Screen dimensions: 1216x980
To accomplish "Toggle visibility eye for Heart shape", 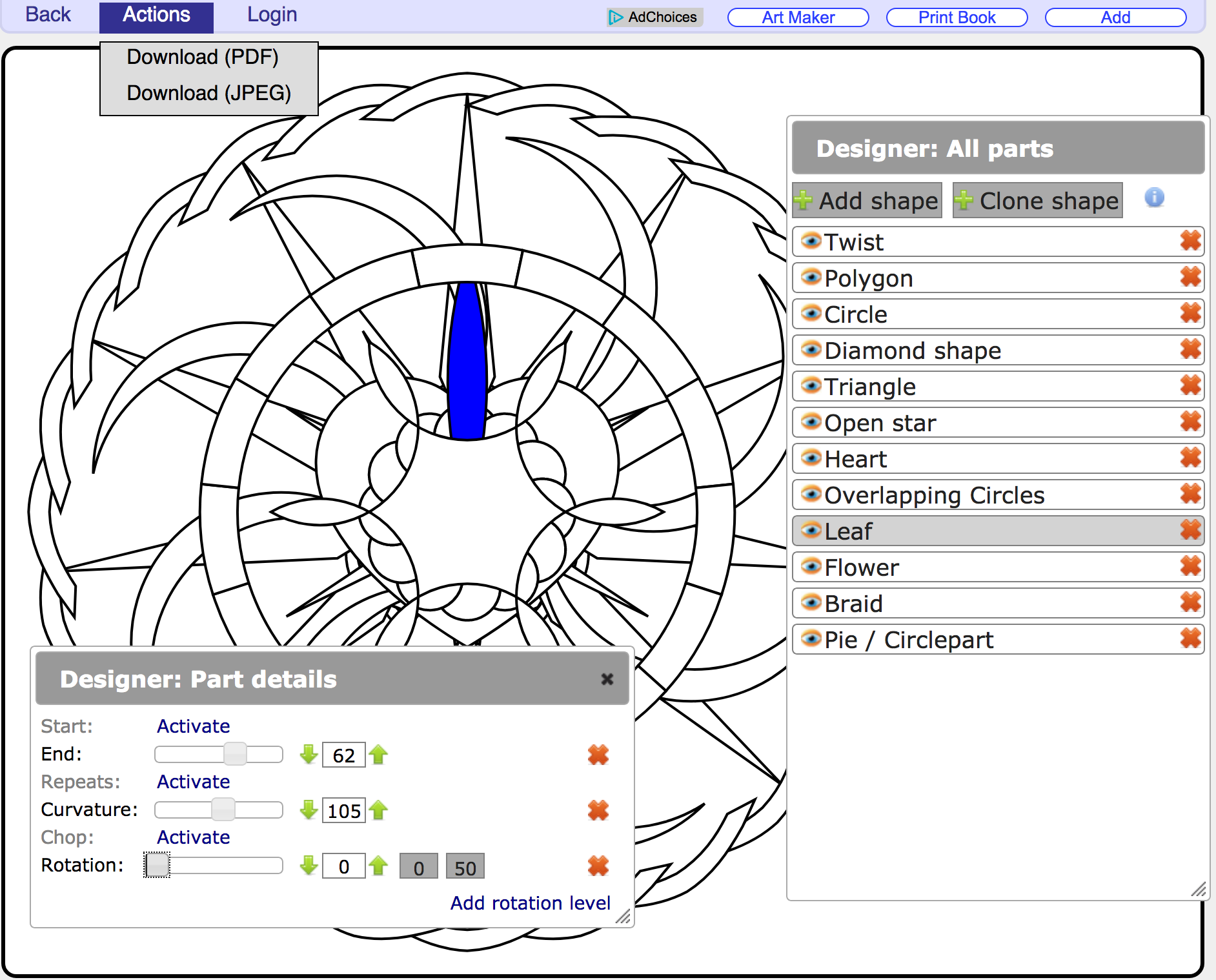I will [x=811, y=458].
